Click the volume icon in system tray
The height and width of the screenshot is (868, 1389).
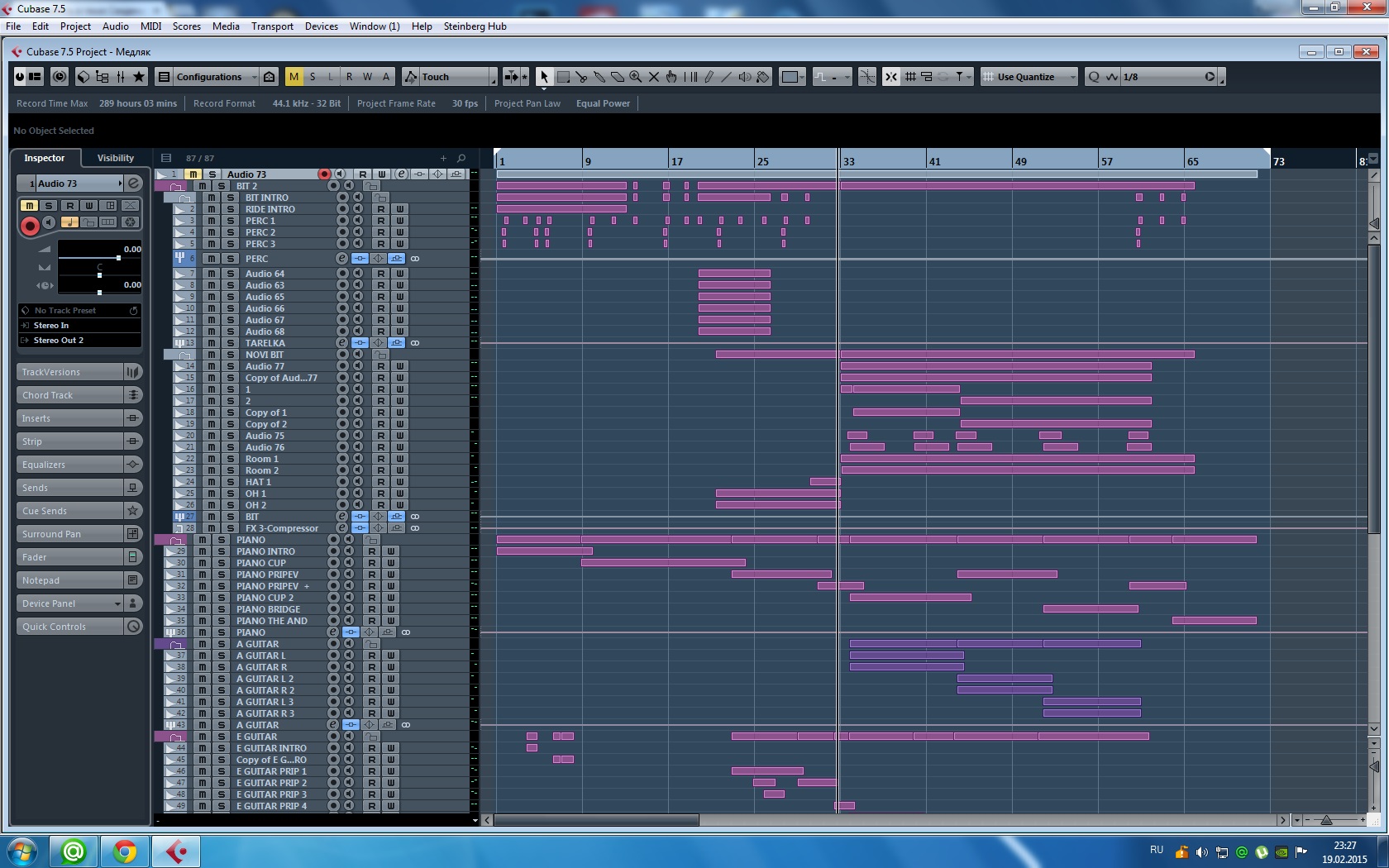pos(1201,851)
